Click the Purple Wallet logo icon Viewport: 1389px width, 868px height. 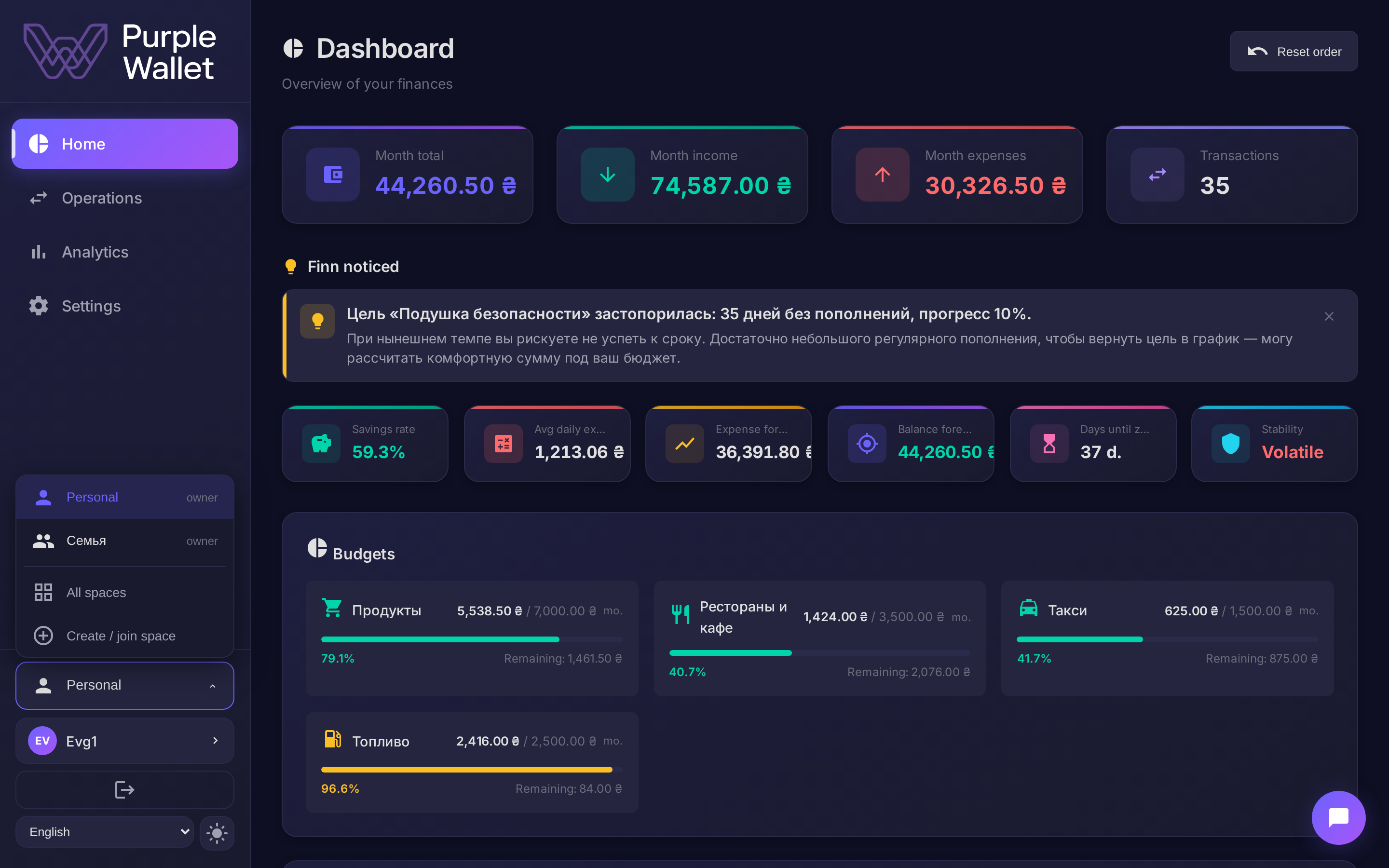click(66, 51)
